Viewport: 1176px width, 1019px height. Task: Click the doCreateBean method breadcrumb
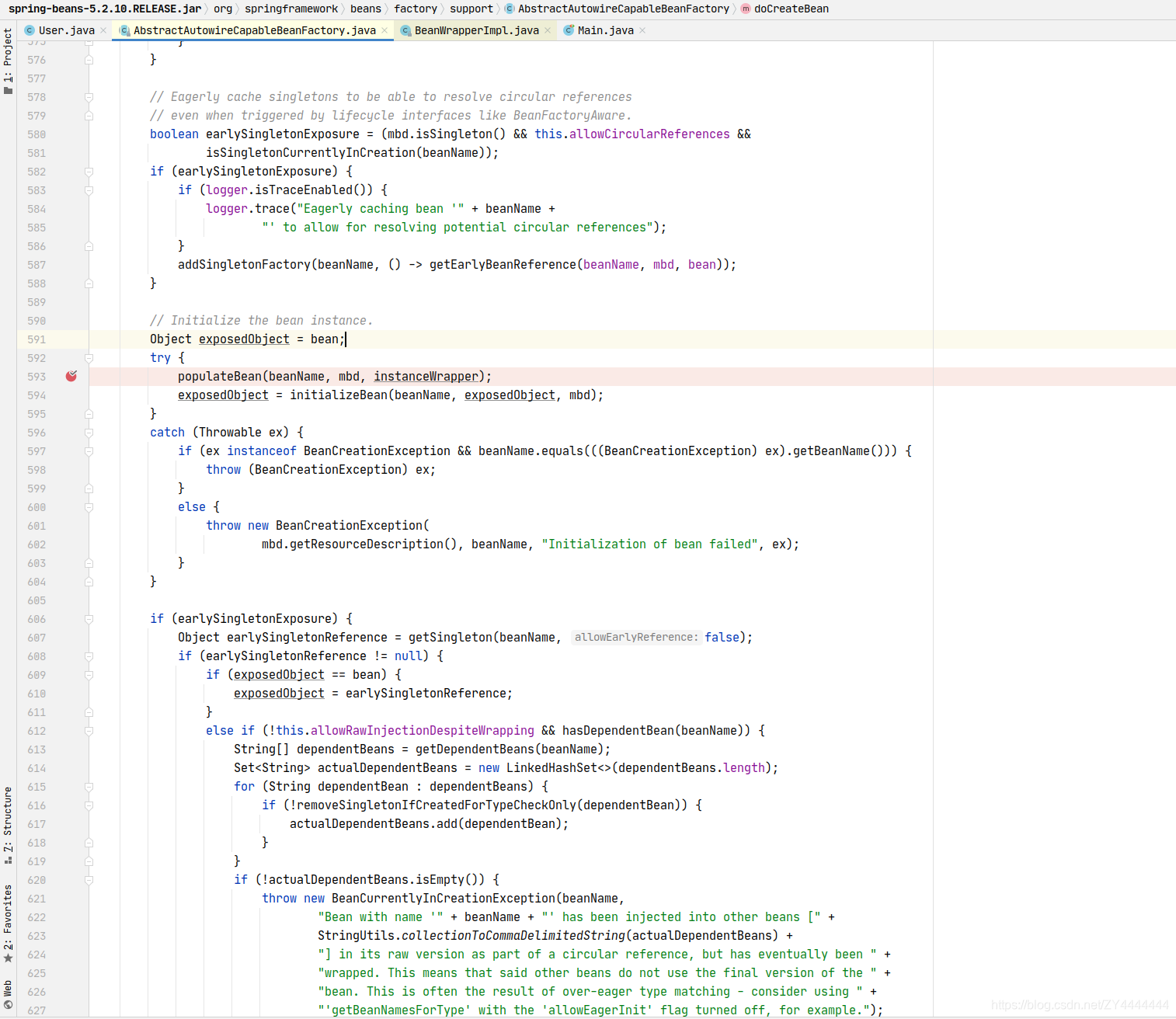click(x=785, y=9)
